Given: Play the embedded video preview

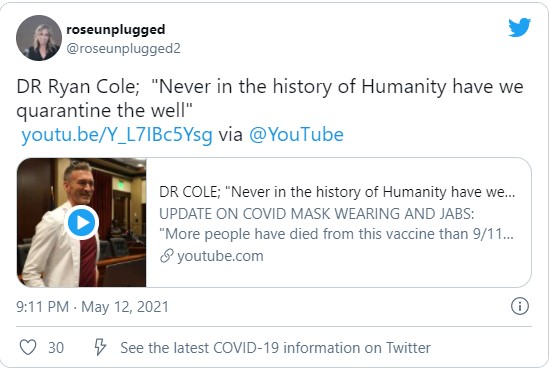Looking at the screenshot, I should [x=81, y=222].
